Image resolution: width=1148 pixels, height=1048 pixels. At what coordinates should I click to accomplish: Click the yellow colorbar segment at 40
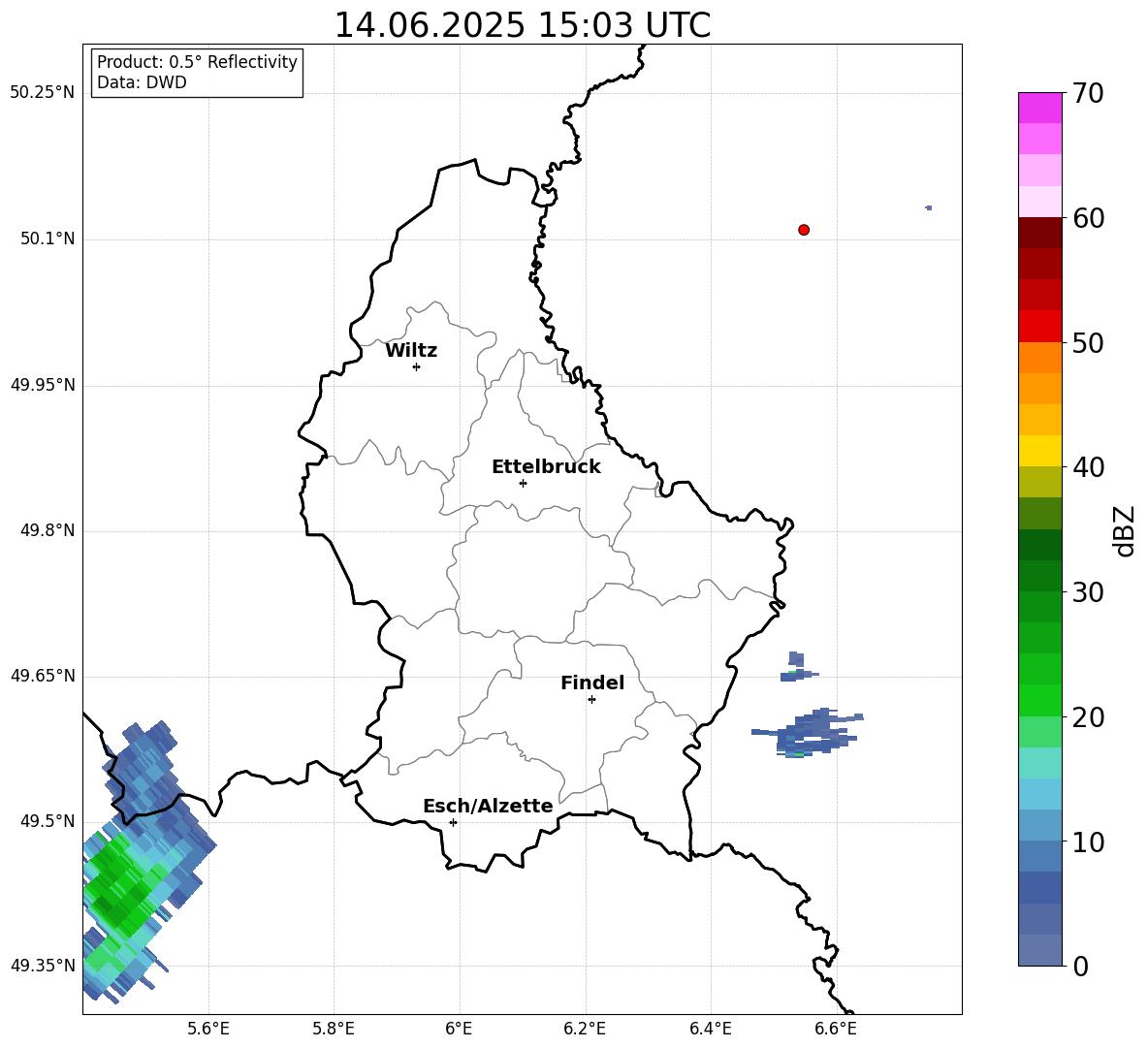click(x=1039, y=451)
